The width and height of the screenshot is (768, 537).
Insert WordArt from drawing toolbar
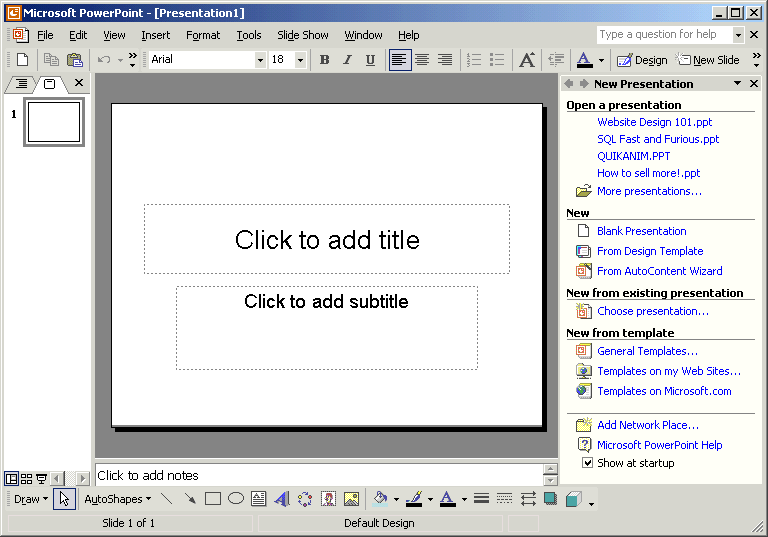click(282, 499)
